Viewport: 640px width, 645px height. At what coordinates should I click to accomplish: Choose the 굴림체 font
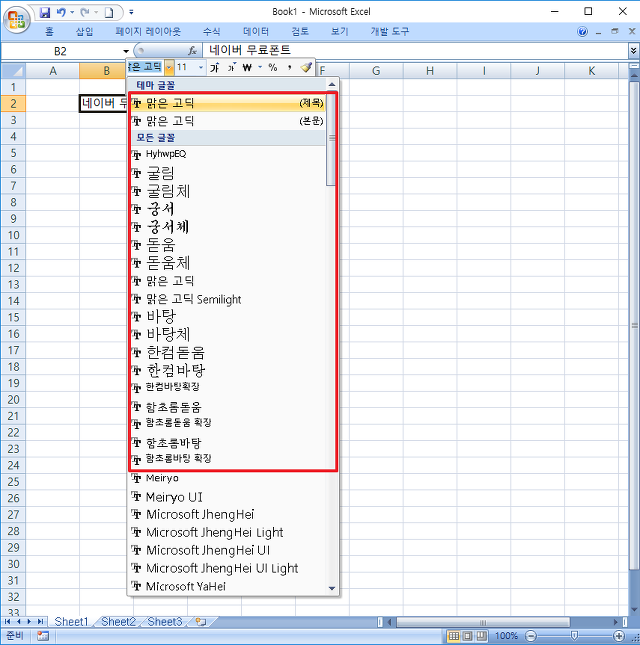[x=228, y=191]
